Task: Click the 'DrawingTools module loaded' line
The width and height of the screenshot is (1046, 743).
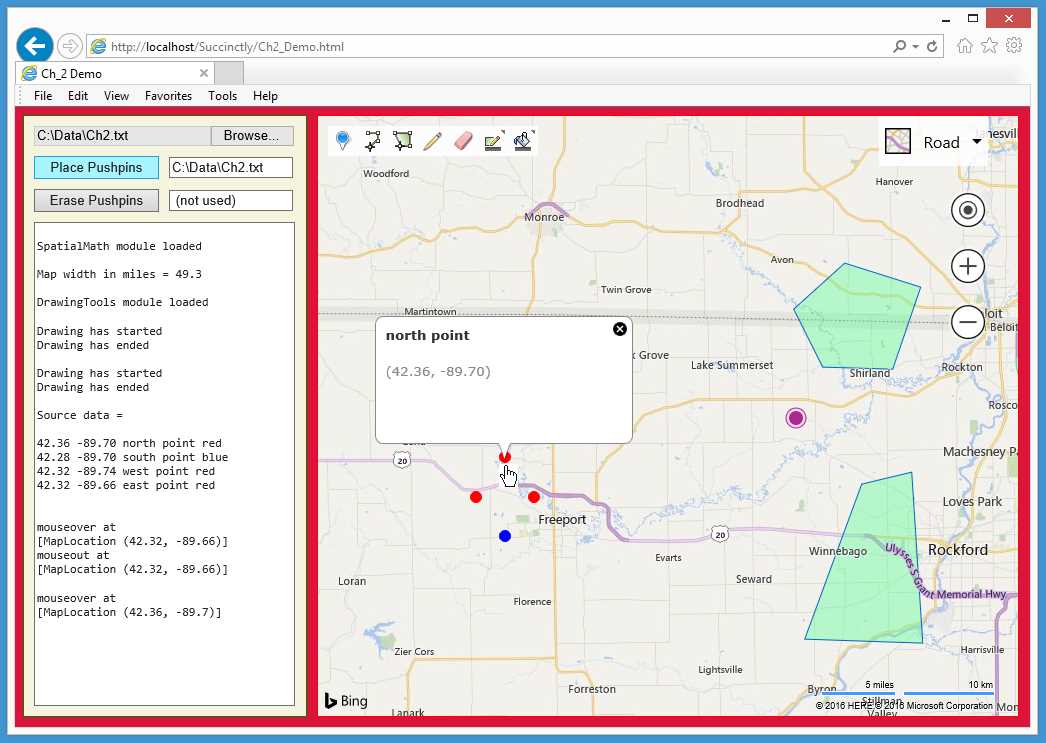Action: pyautogui.click(x=122, y=302)
